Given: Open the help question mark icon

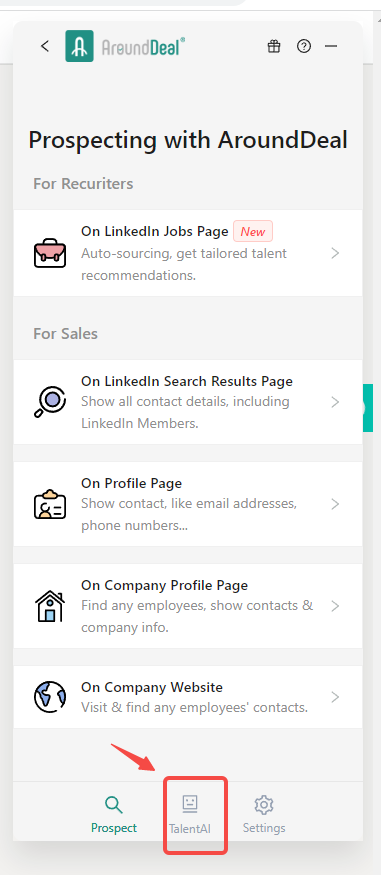Looking at the screenshot, I should (304, 46).
